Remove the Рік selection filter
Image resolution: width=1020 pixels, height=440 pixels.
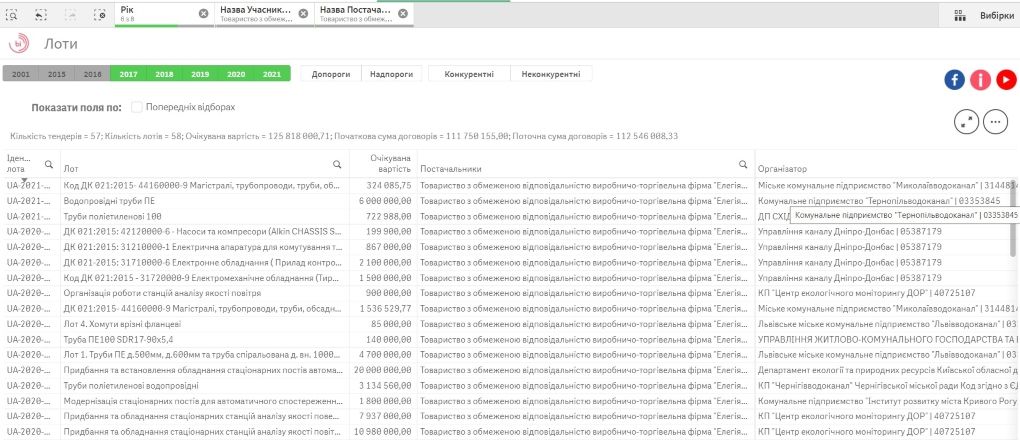click(x=204, y=14)
